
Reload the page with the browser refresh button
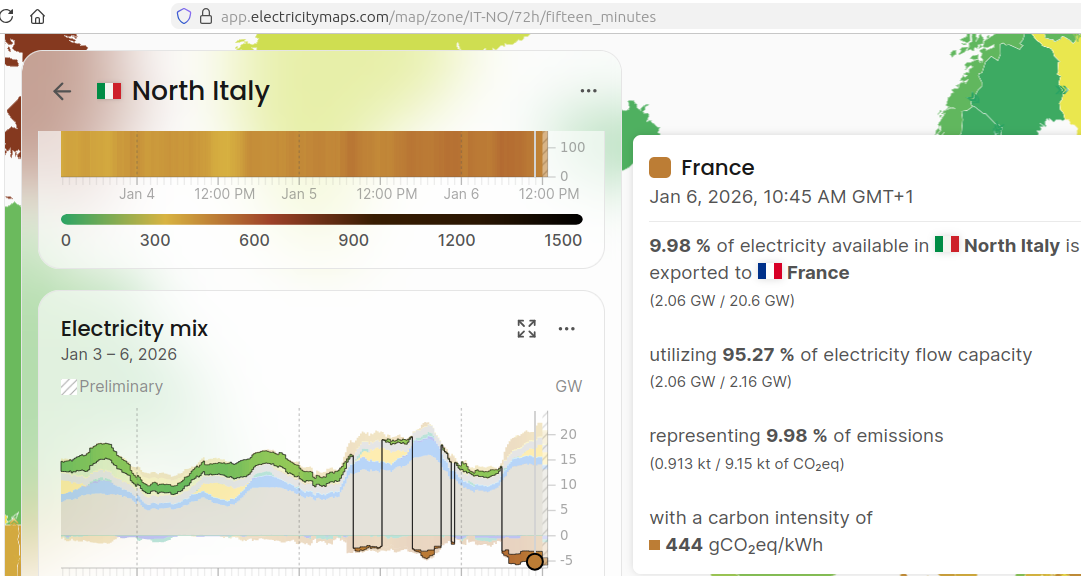[x=8, y=16]
